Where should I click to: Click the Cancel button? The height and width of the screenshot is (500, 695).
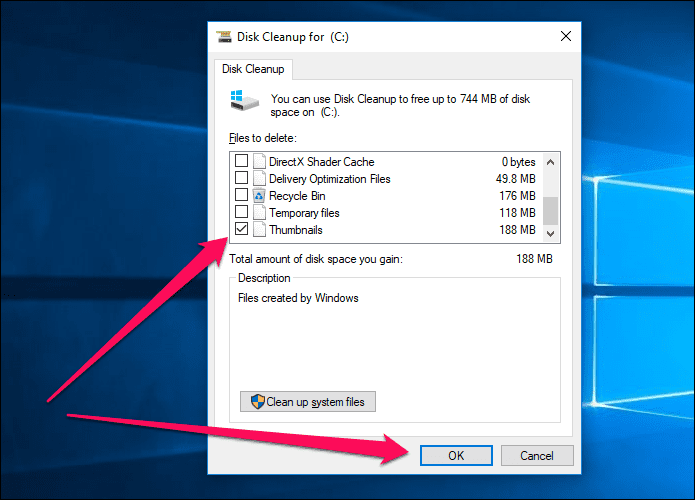(537, 455)
